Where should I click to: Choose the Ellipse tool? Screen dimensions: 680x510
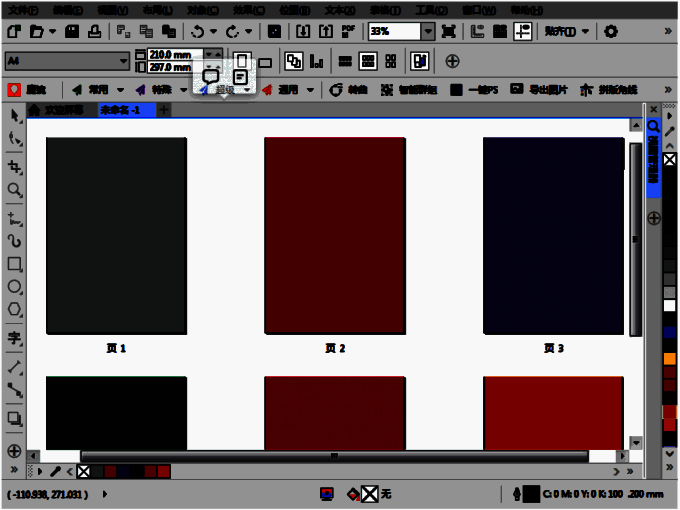(x=14, y=288)
